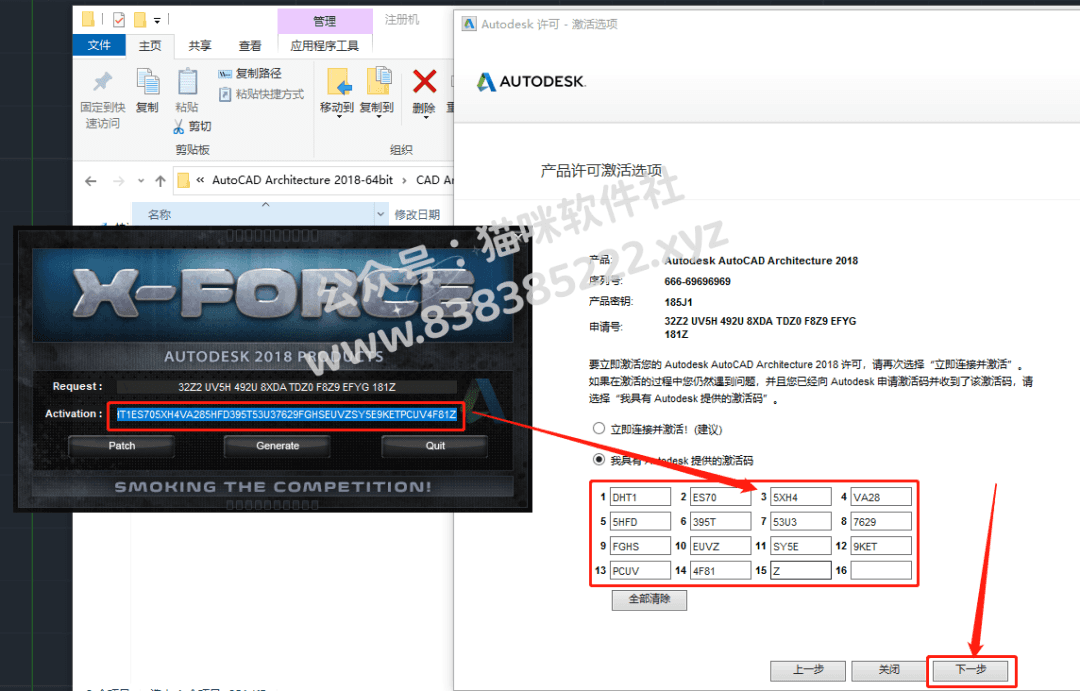Go up one folder level with up arrow
Image resolution: width=1080 pixels, height=691 pixels.
coord(160,181)
